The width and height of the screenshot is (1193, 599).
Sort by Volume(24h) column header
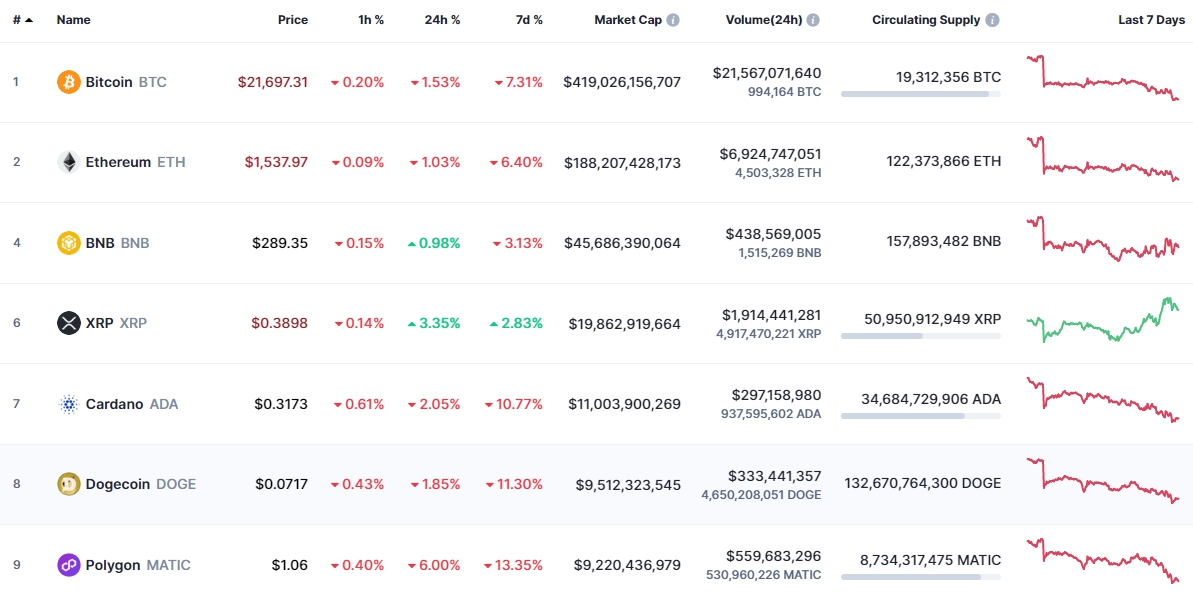[x=764, y=20]
